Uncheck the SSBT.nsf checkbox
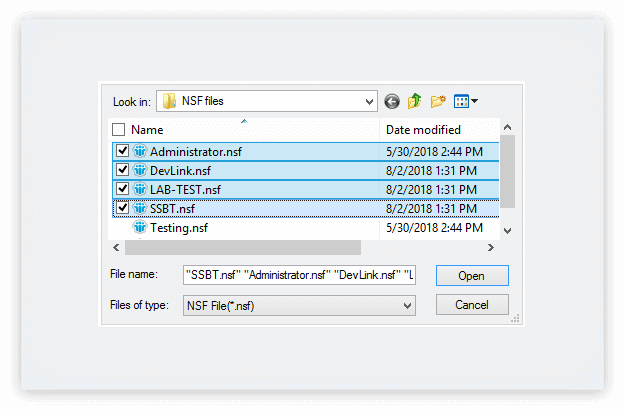This screenshot has width=624, height=409. [x=122, y=208]
